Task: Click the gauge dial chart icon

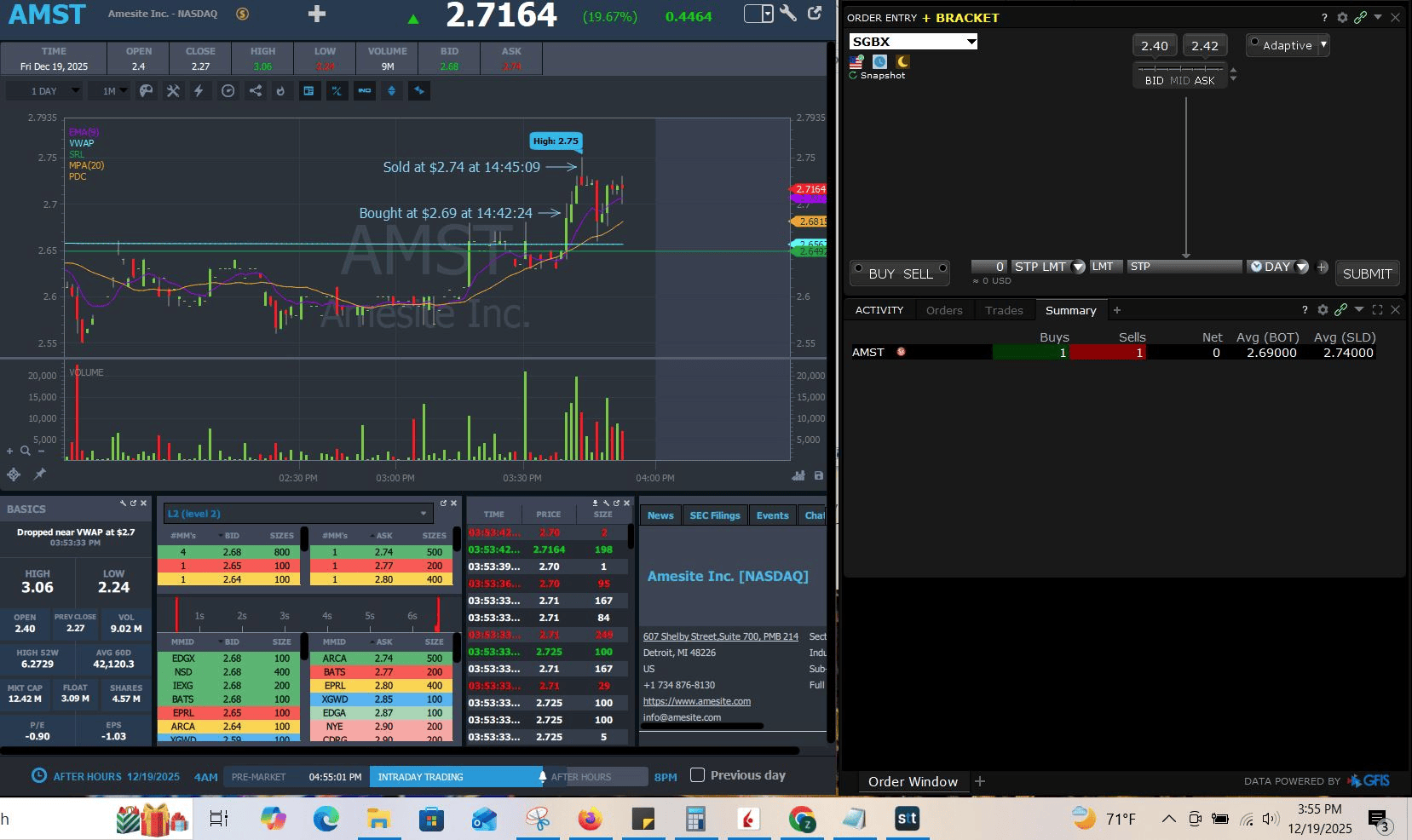Action: (228, 90)
